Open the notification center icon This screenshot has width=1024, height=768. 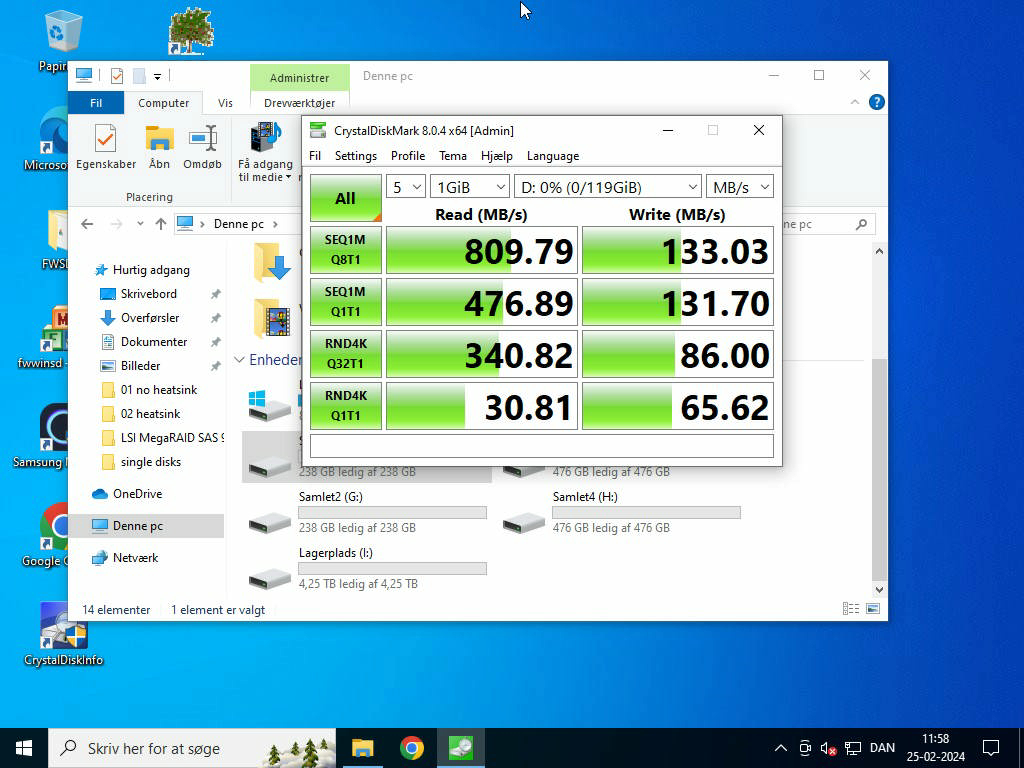click(990, 748)
